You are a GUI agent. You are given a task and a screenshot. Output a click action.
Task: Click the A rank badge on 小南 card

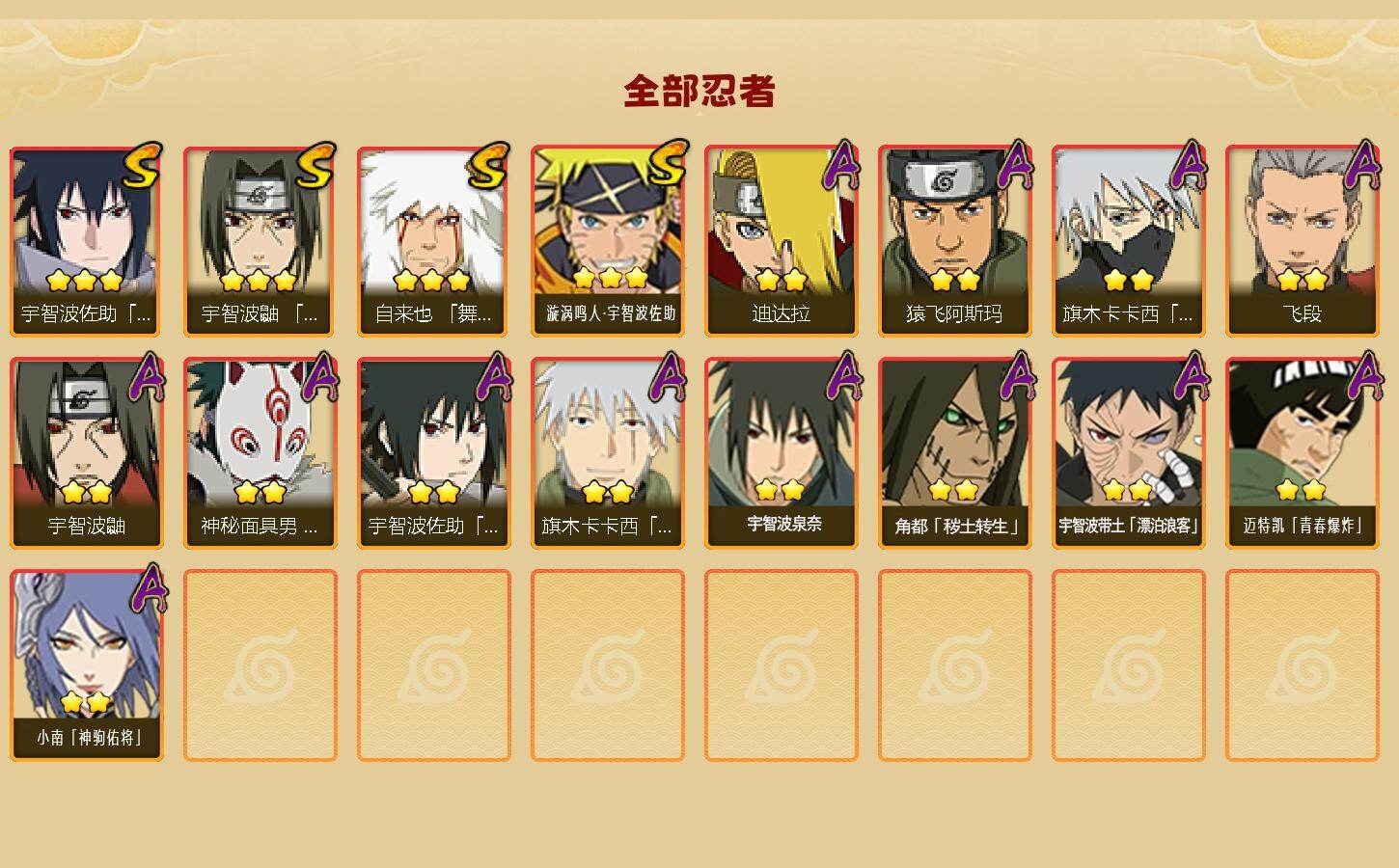[147, 588]
